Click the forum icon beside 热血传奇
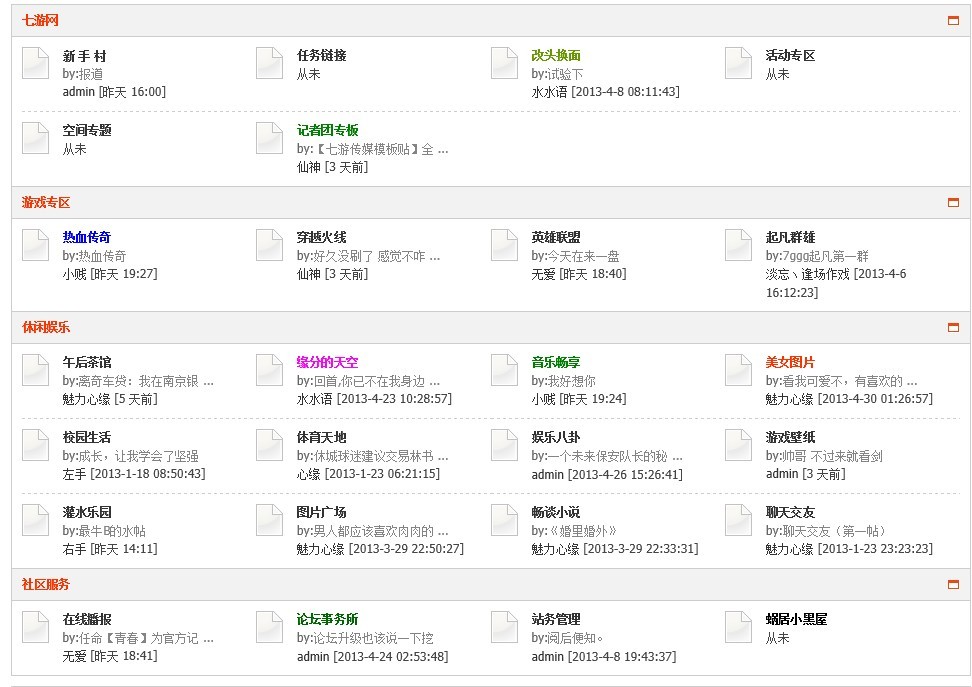The image size is (972, 687). (35, 246)
